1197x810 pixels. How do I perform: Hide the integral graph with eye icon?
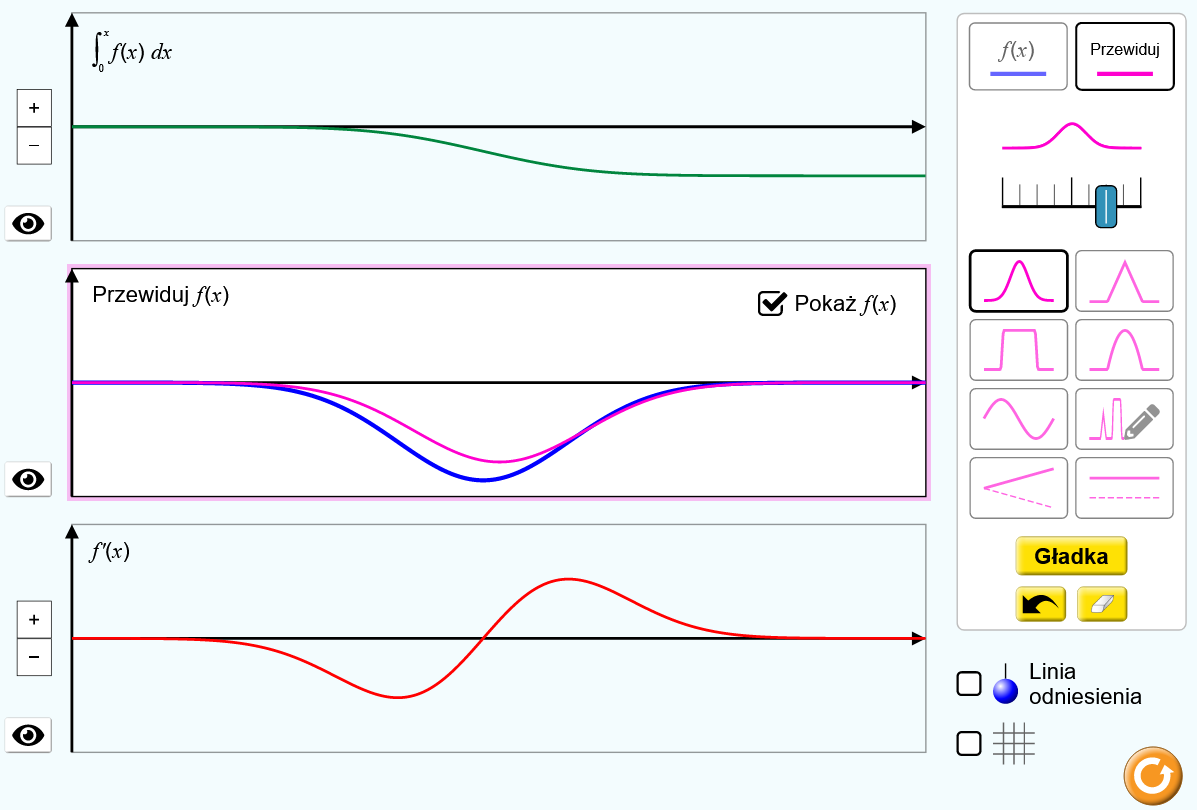click(x=27, y=223)
